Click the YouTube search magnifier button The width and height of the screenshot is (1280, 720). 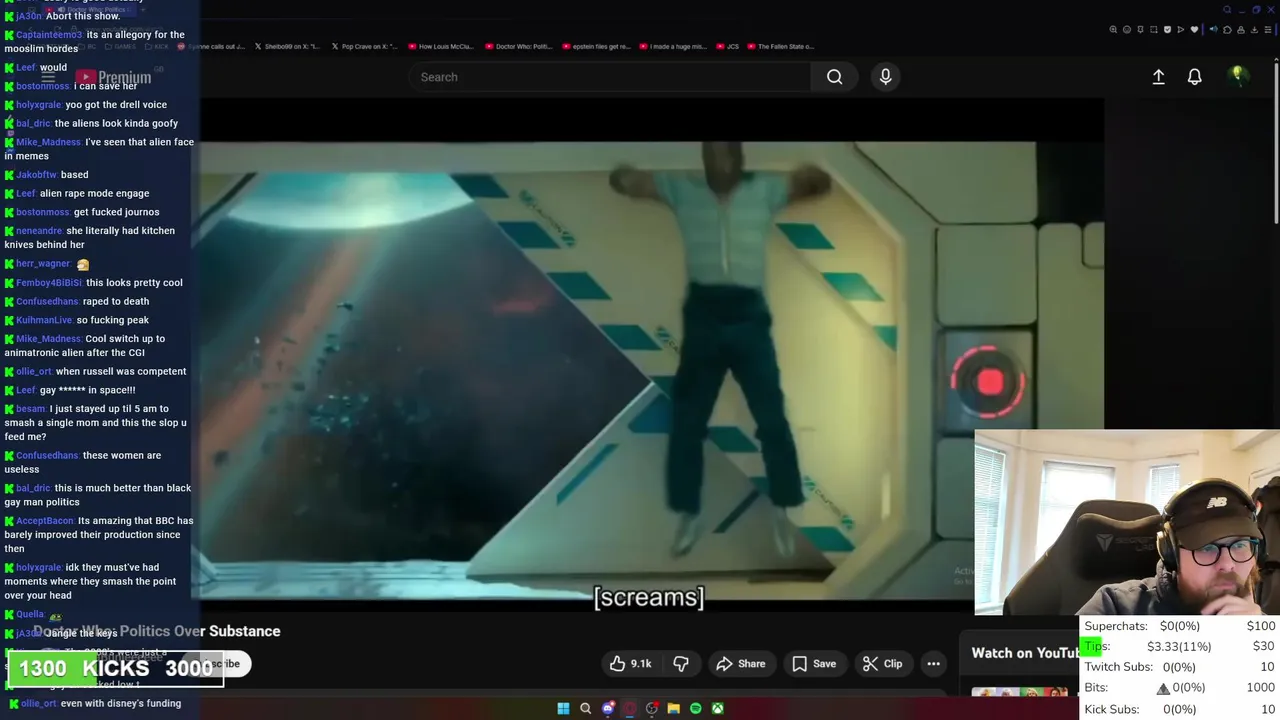834,77
